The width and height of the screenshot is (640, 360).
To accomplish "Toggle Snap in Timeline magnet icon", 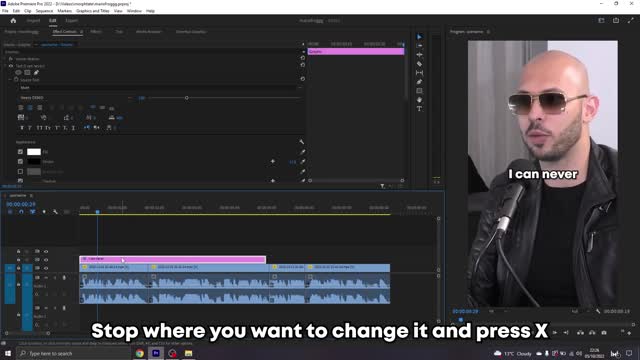I will pos(21,212).
